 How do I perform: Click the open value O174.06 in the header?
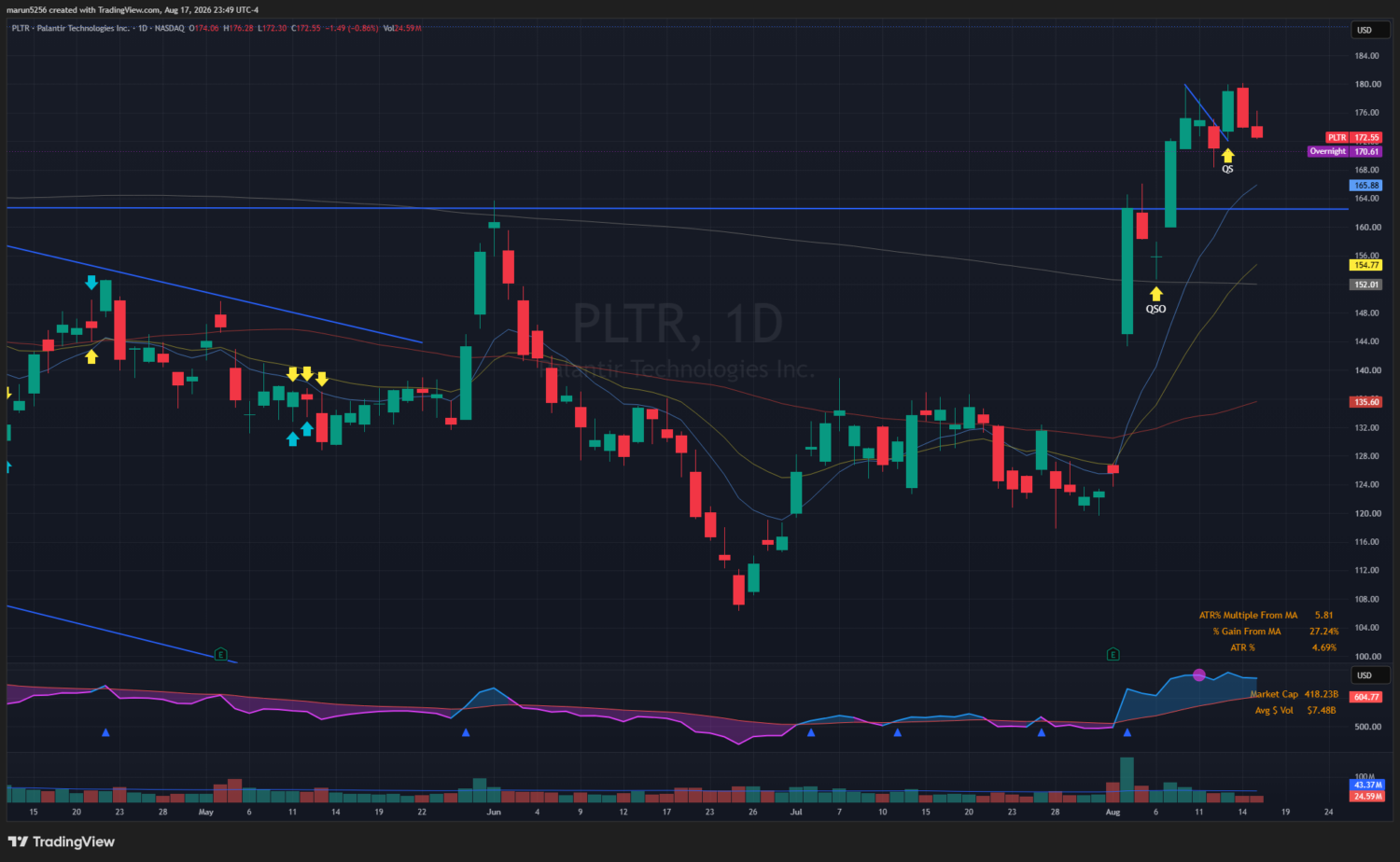click(x=203, y=28)
